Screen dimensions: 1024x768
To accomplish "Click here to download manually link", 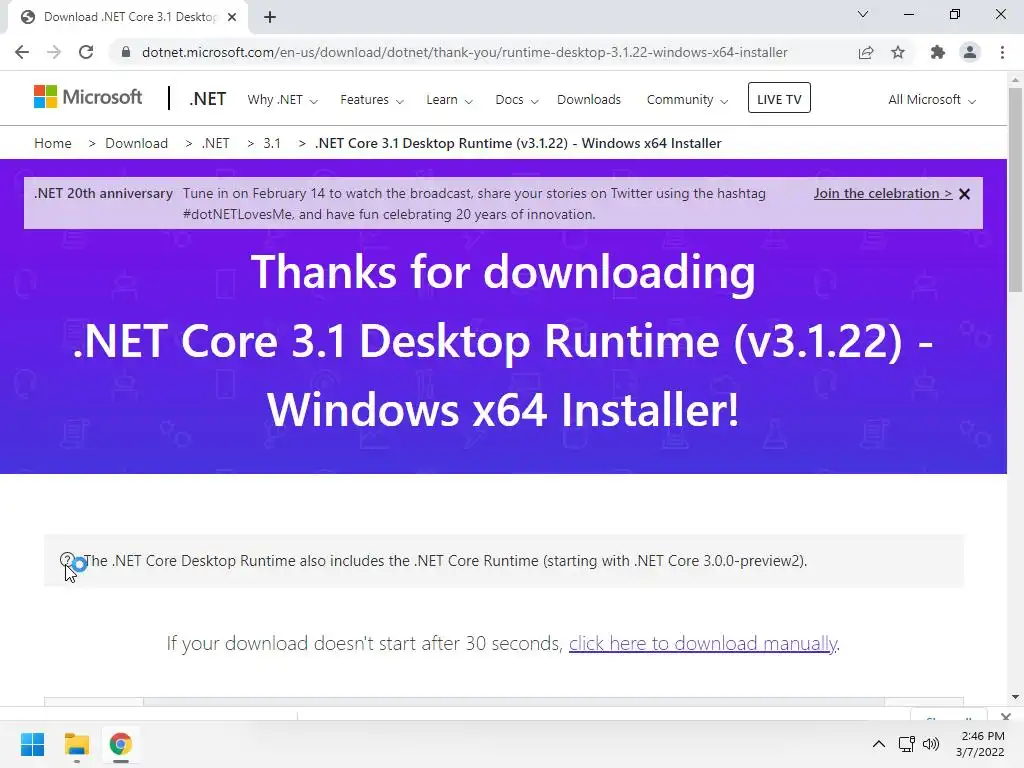I will [x=703, y=643].
